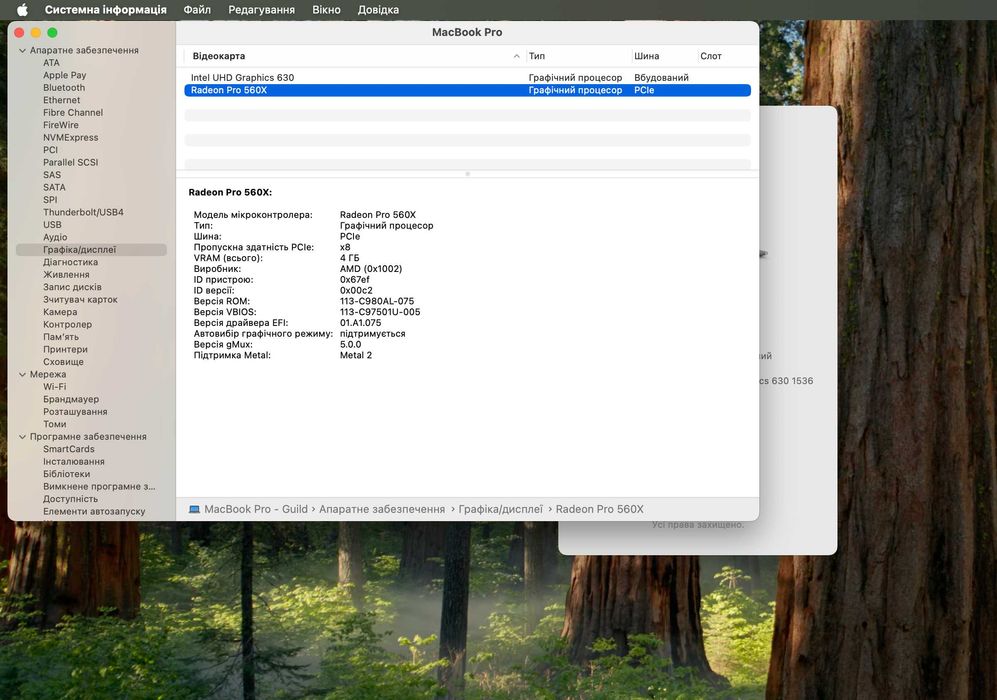Select Елементи автозапуску in the sidebar

[94, 511]
